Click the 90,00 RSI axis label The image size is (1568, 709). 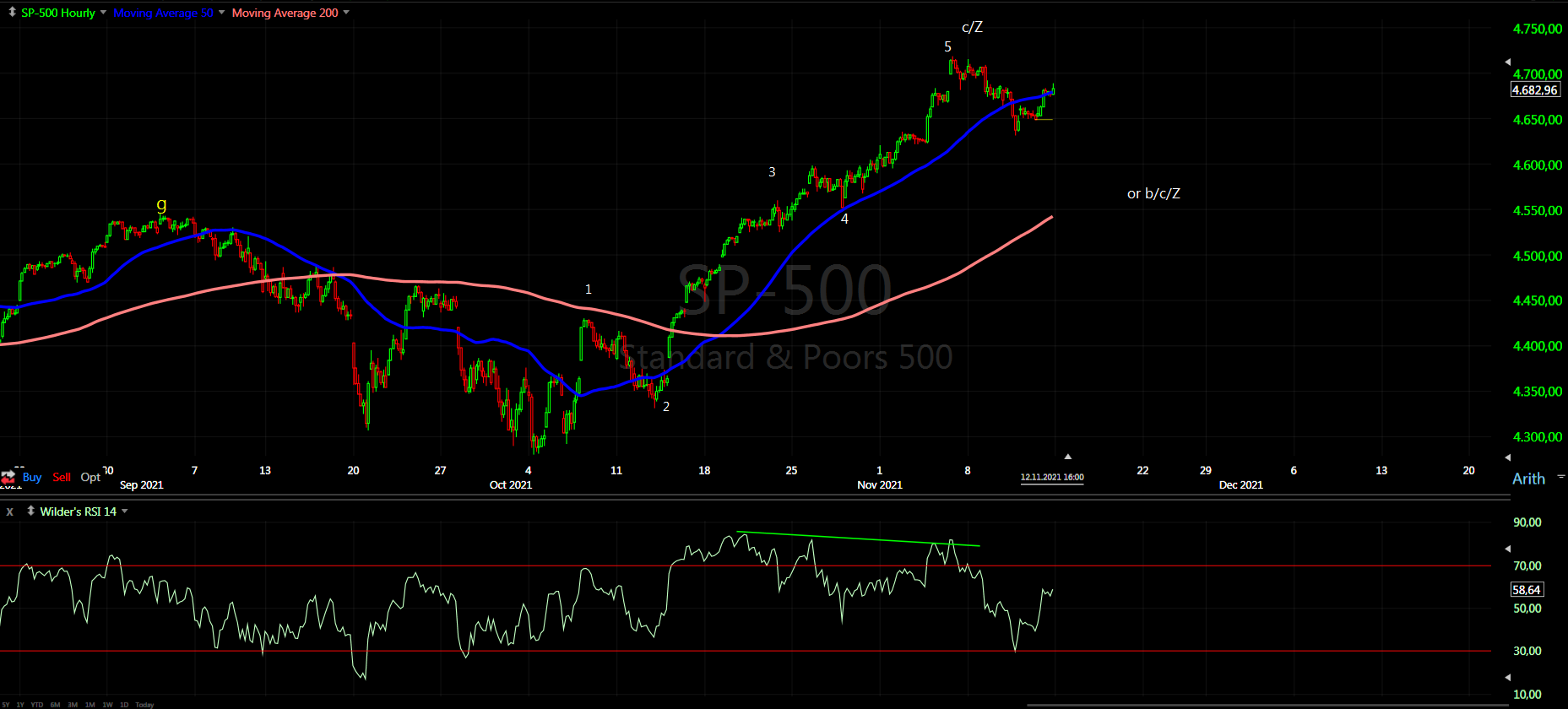1527,522
